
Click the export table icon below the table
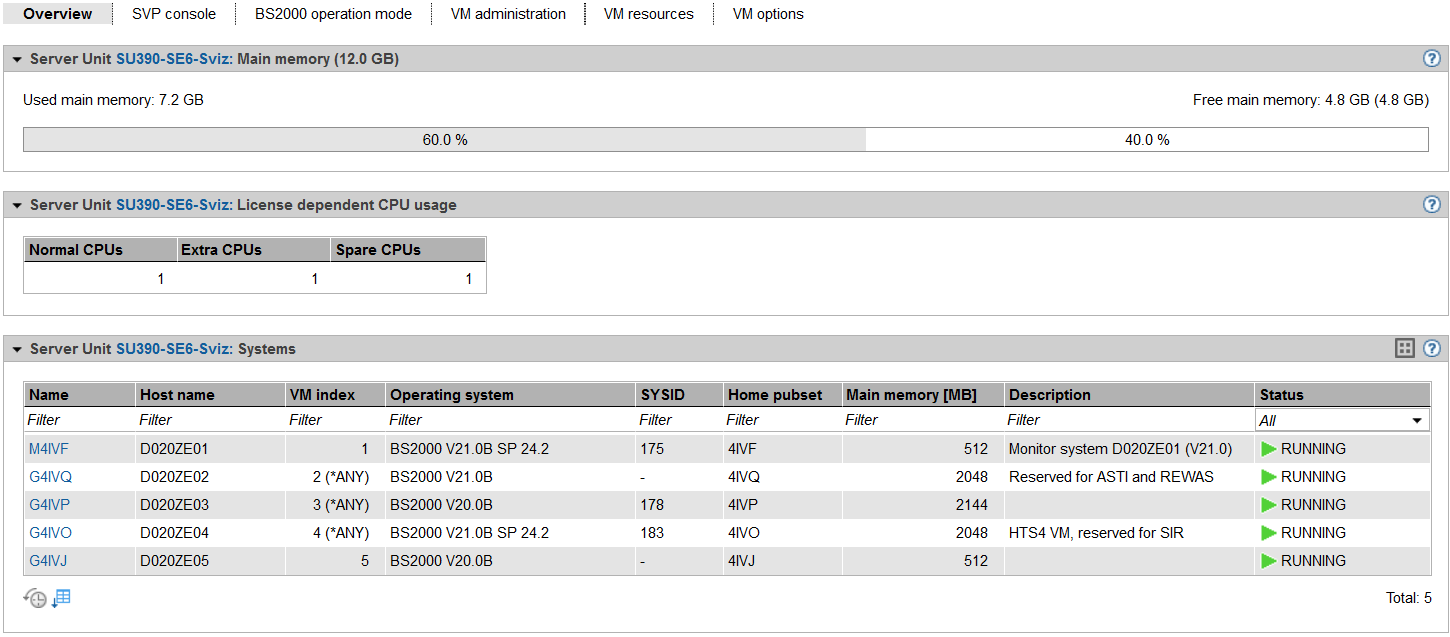[62, 598]
